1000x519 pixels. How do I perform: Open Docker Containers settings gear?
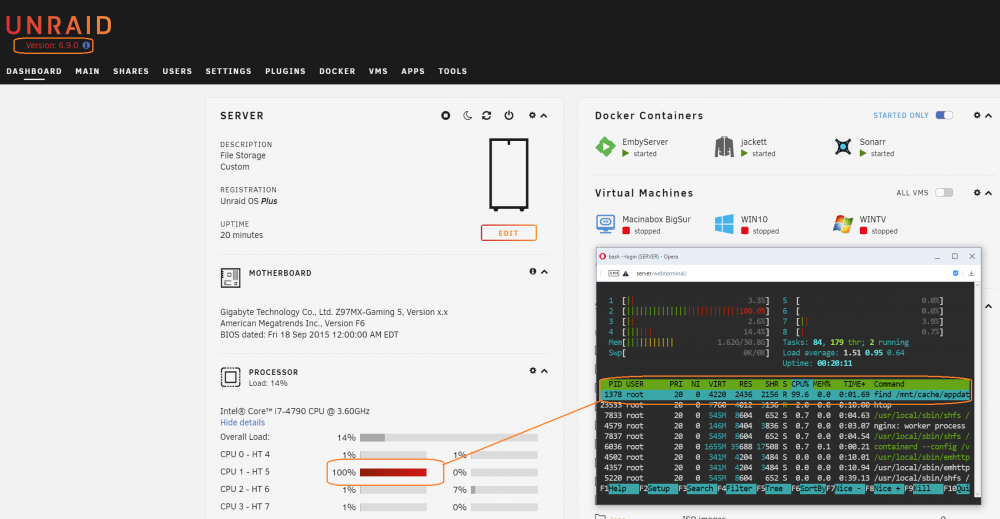977,115
